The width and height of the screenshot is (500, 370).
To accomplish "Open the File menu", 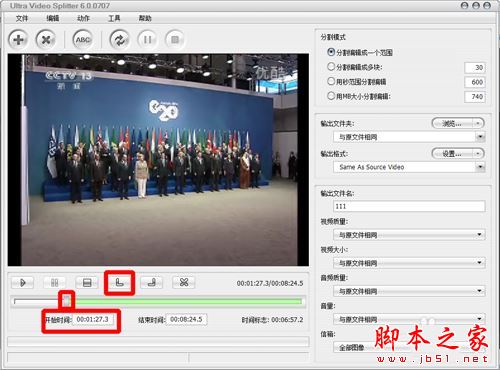I will [22, 18].
